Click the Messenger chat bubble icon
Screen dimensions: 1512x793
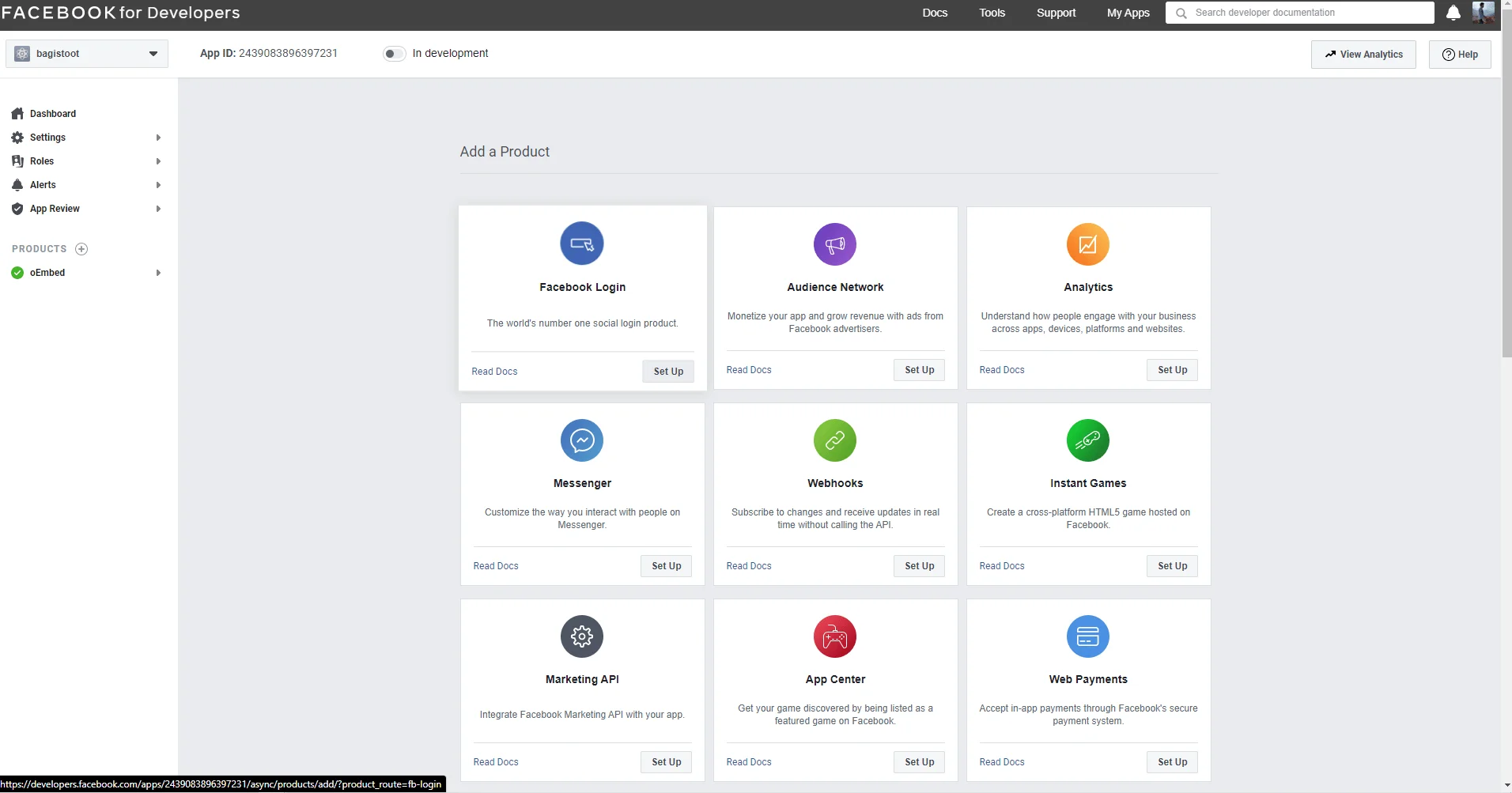click(582, 440)
